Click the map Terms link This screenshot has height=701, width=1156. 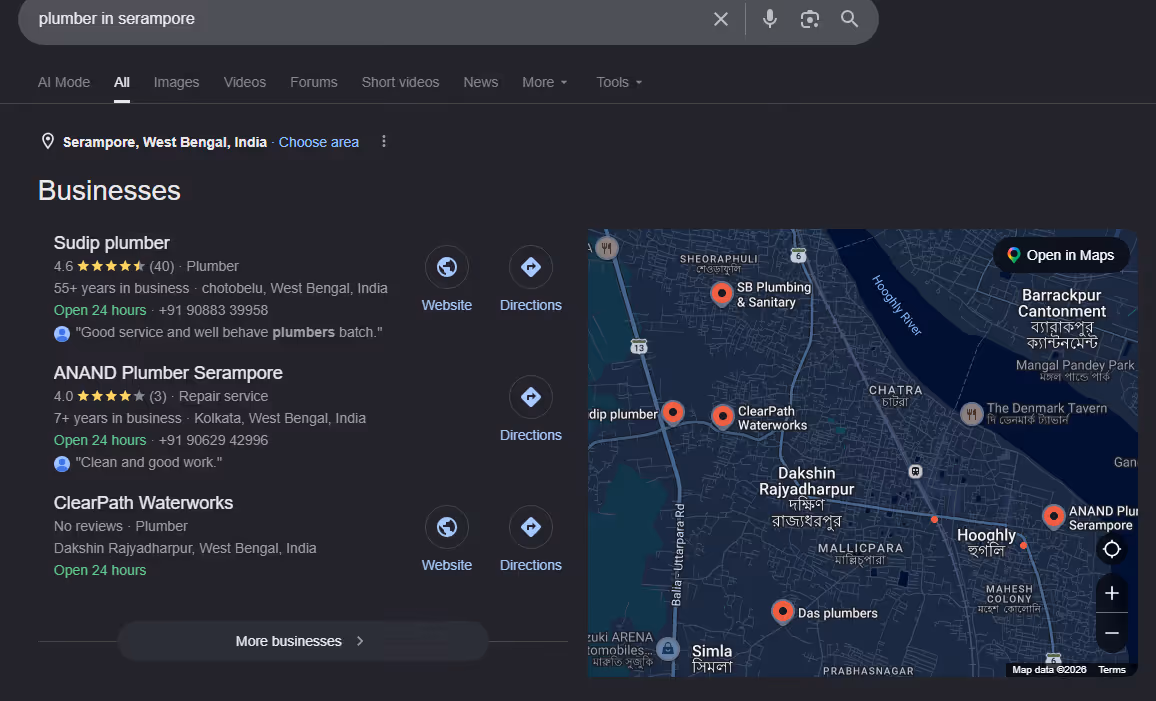(1112, 669)
